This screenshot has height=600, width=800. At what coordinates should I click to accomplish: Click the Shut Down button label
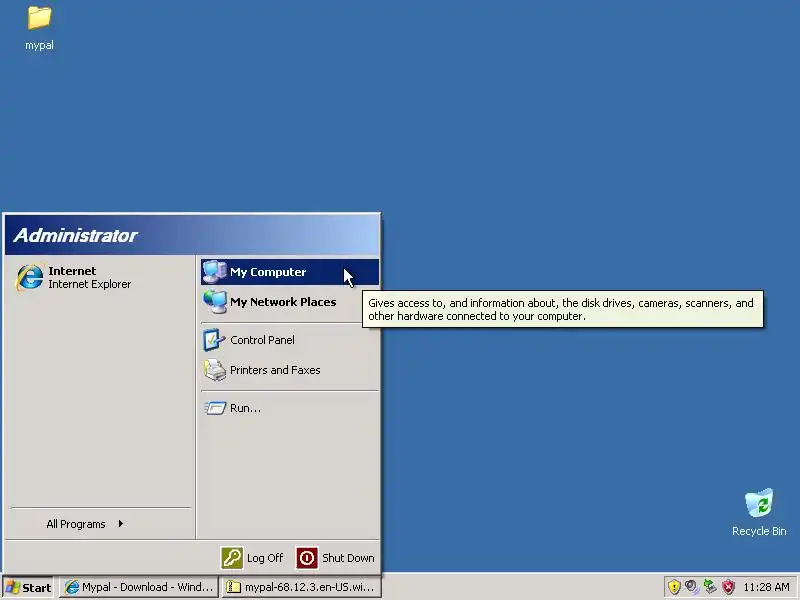[348, 558]
